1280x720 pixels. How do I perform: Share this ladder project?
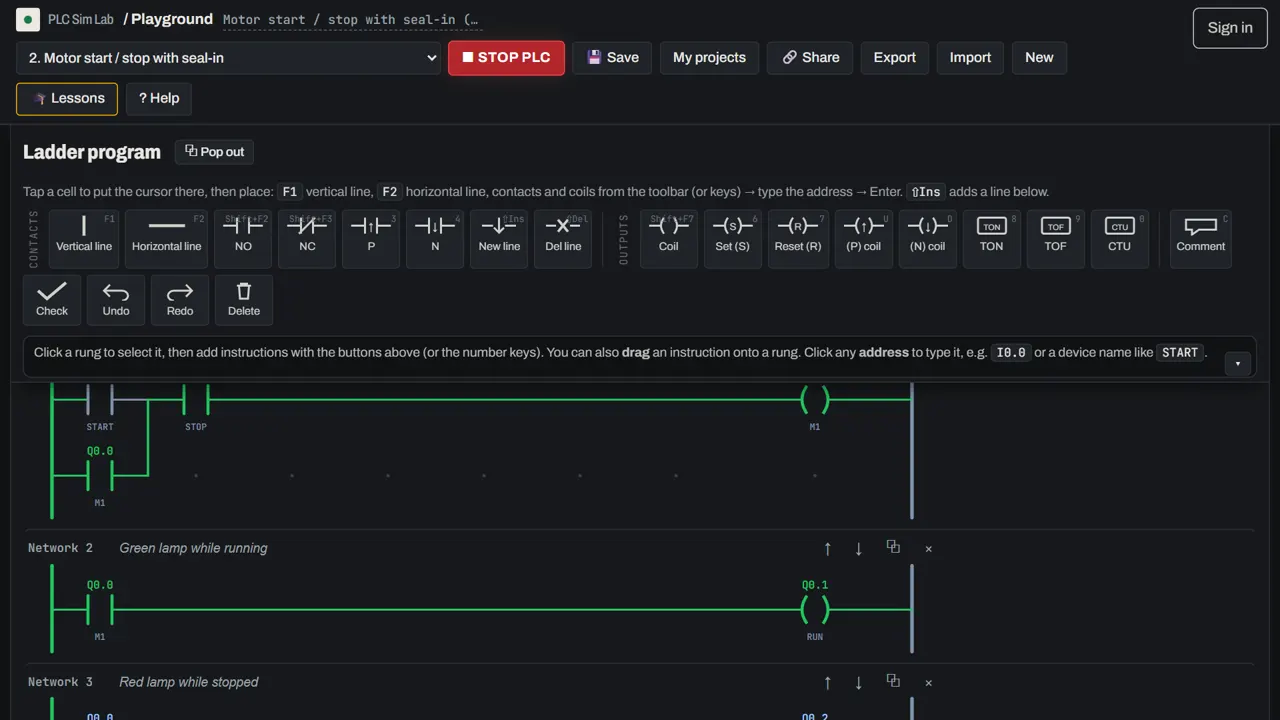pyautogui.click(x=810, y=58)
